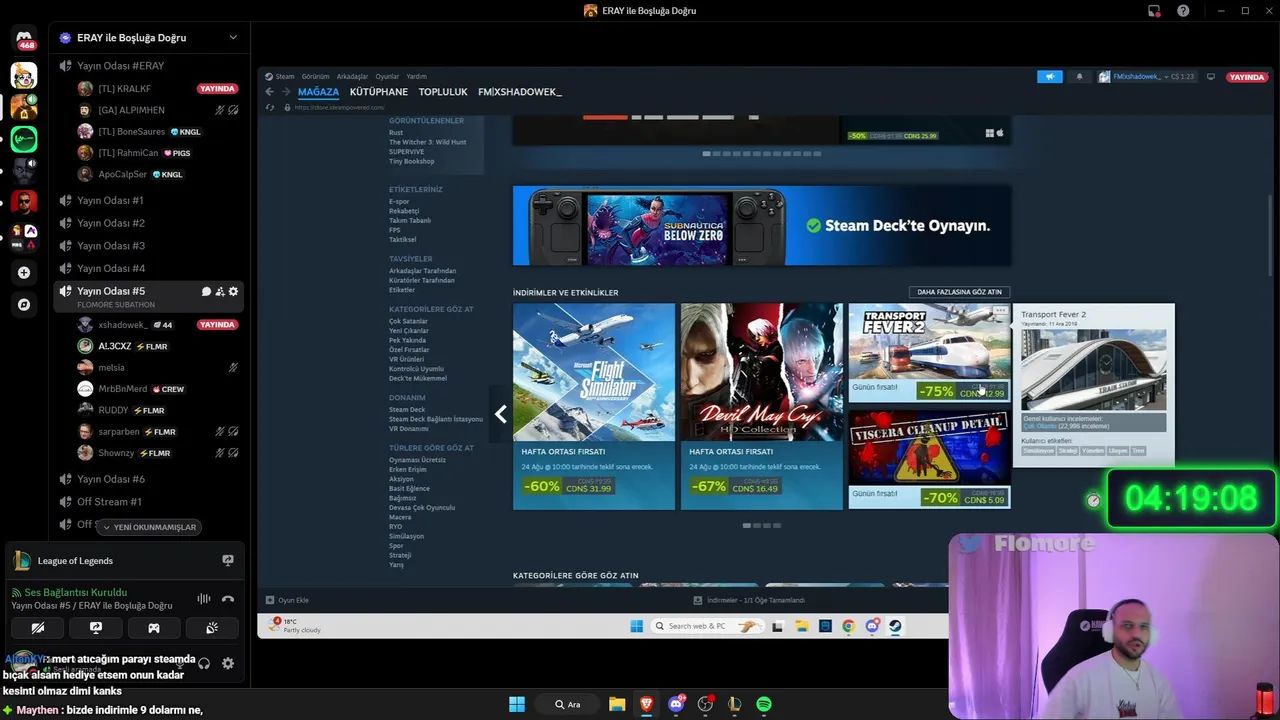Jump to Yeni Okunmamışlar unread channels

point(149,527)
